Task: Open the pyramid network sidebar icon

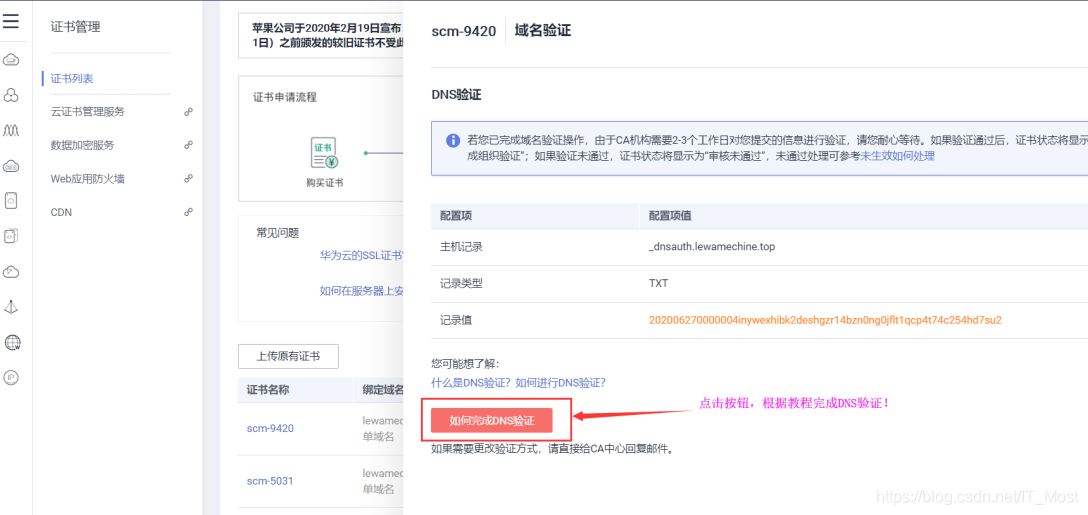Action: pos(11,307)
